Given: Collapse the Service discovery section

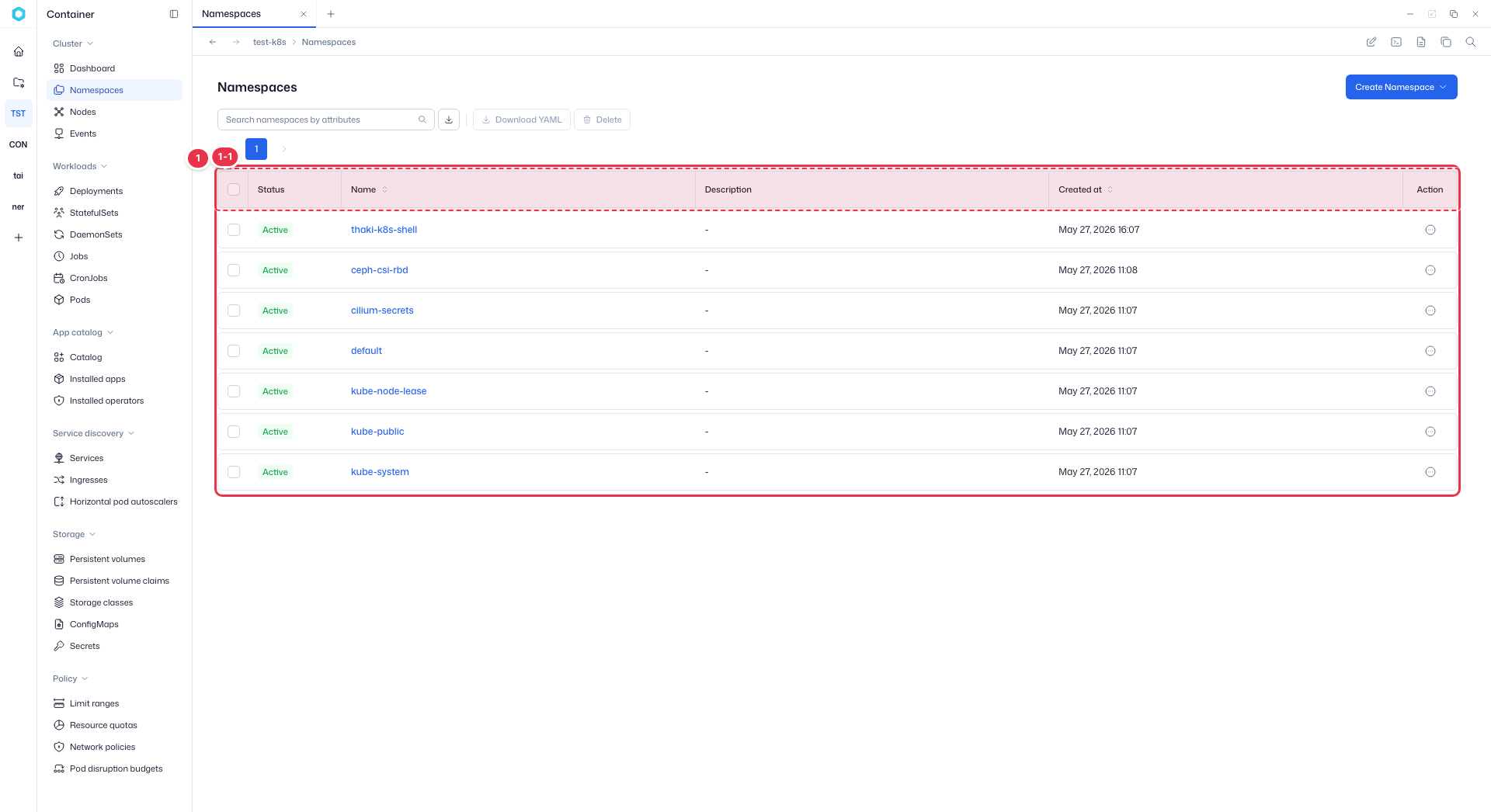Looking at the screenshot, I should (x=93, y=433).
